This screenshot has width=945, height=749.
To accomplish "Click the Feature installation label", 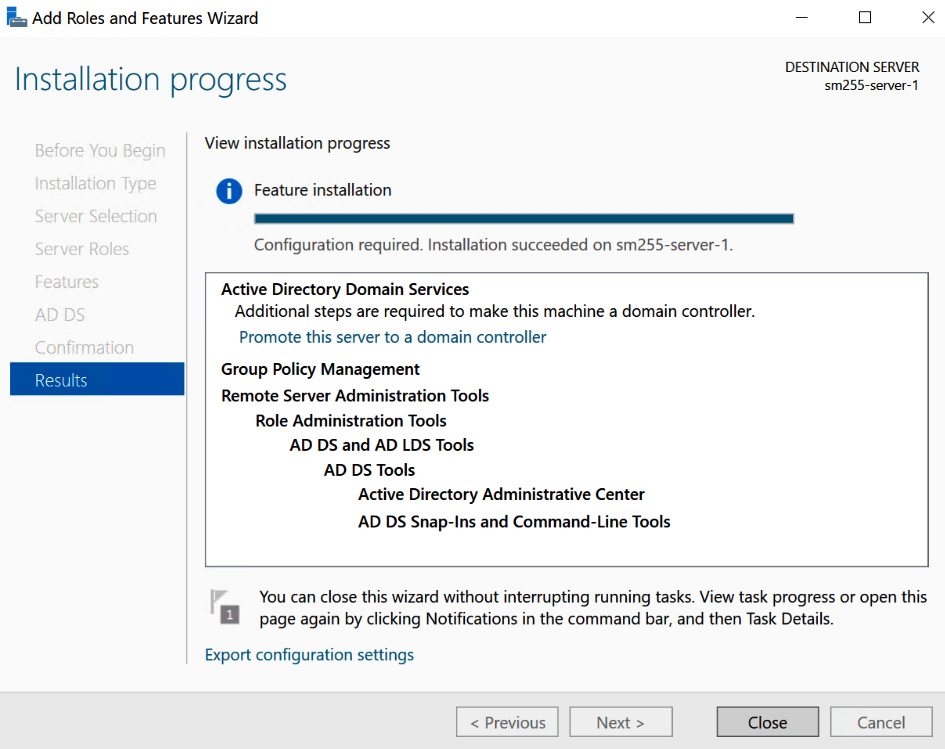I will pos(322,190).
